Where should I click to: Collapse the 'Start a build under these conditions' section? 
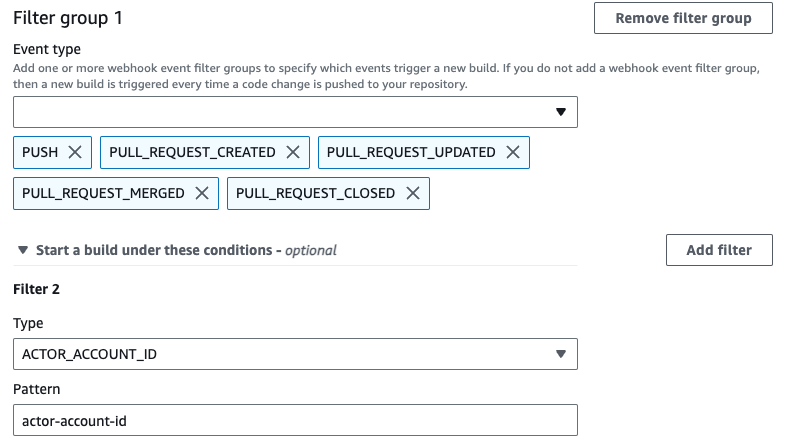pyautogui.click(x=23, y=250)
